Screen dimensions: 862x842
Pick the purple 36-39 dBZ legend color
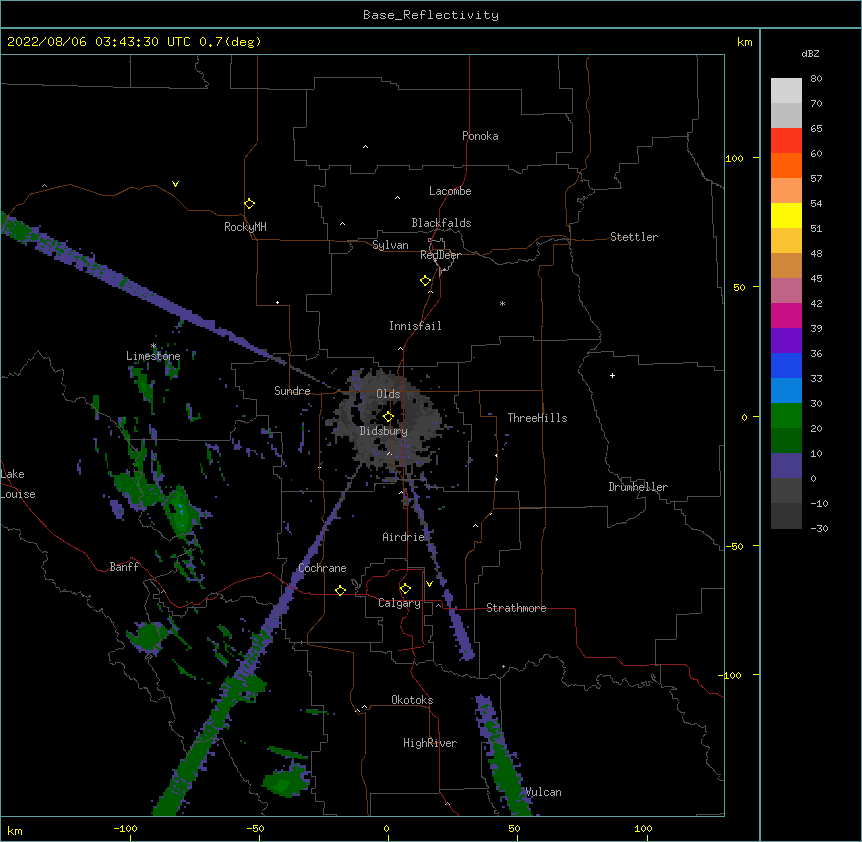point(786,340)
